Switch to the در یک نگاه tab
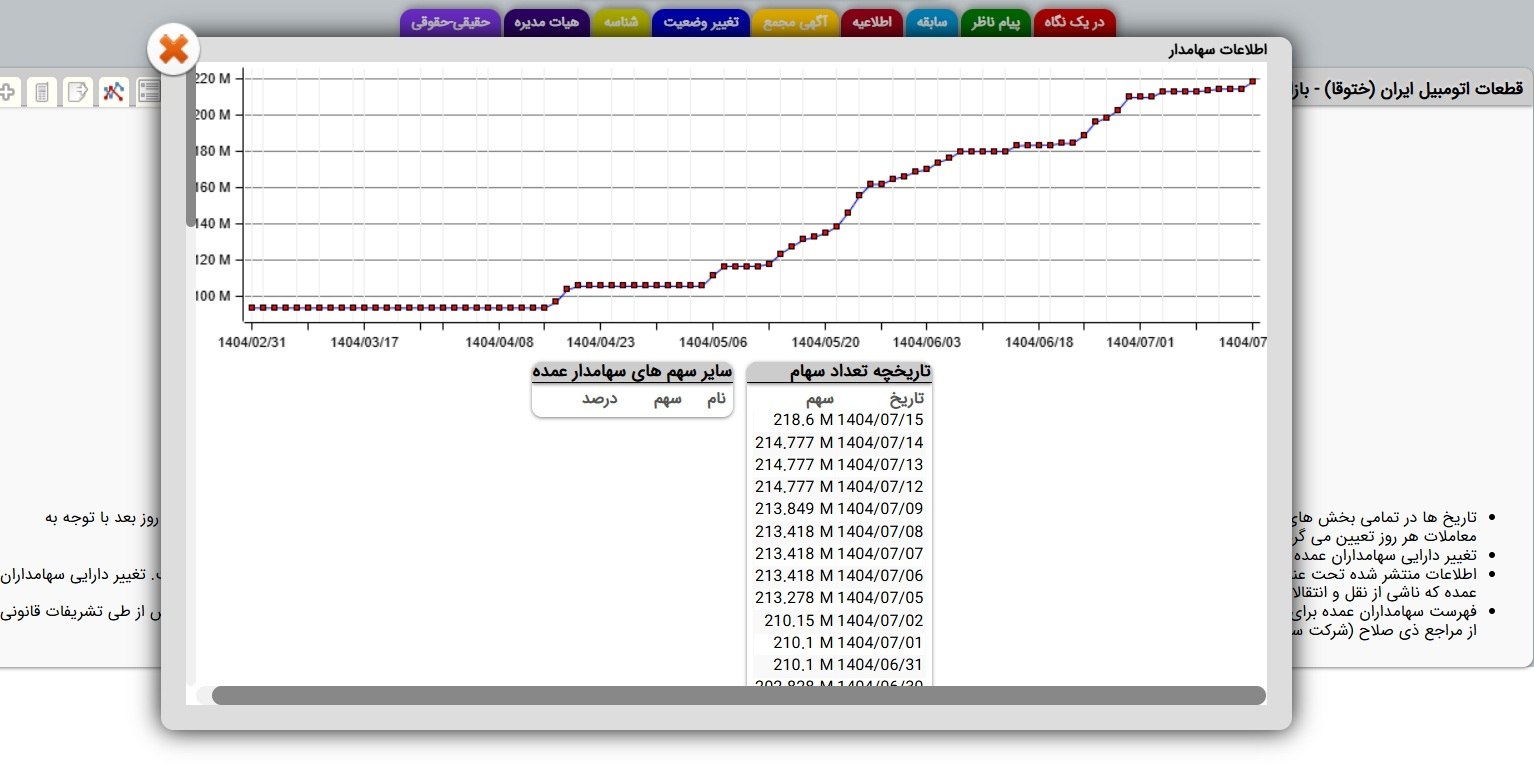The width and height of the screenshot is (1534, 779). [1074, 22]
